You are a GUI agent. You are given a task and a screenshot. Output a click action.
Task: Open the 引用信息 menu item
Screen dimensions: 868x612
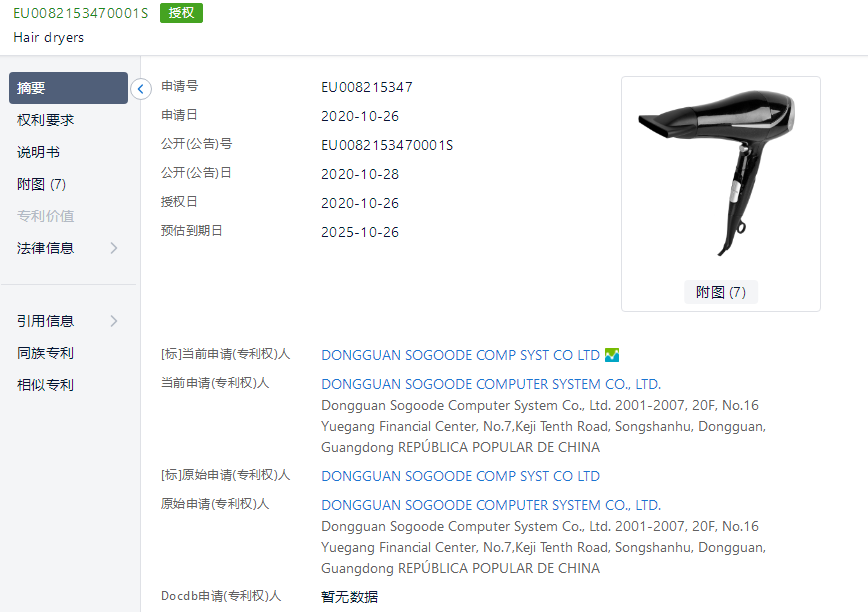coord(45,321)
